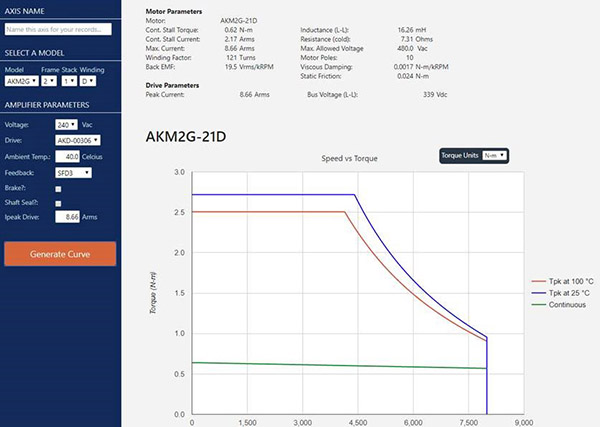Click the SELECT A MODEL section heading
Image resolution: width=600 pixels, height=427 pixels.
34,53
